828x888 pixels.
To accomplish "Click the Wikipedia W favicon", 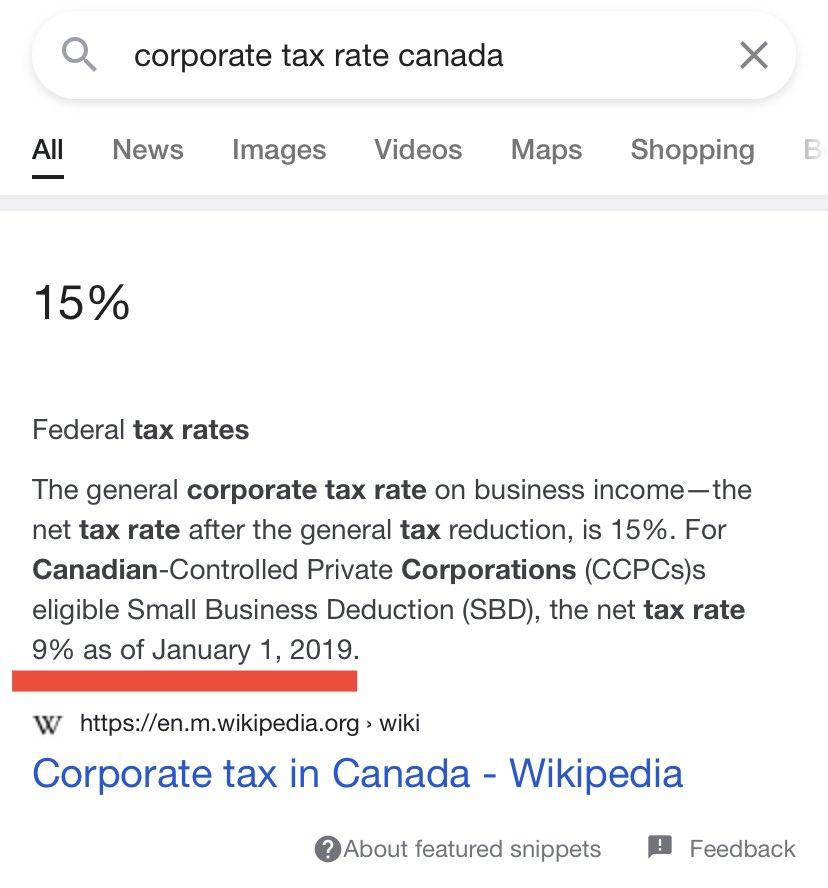I will pos(47,723).
